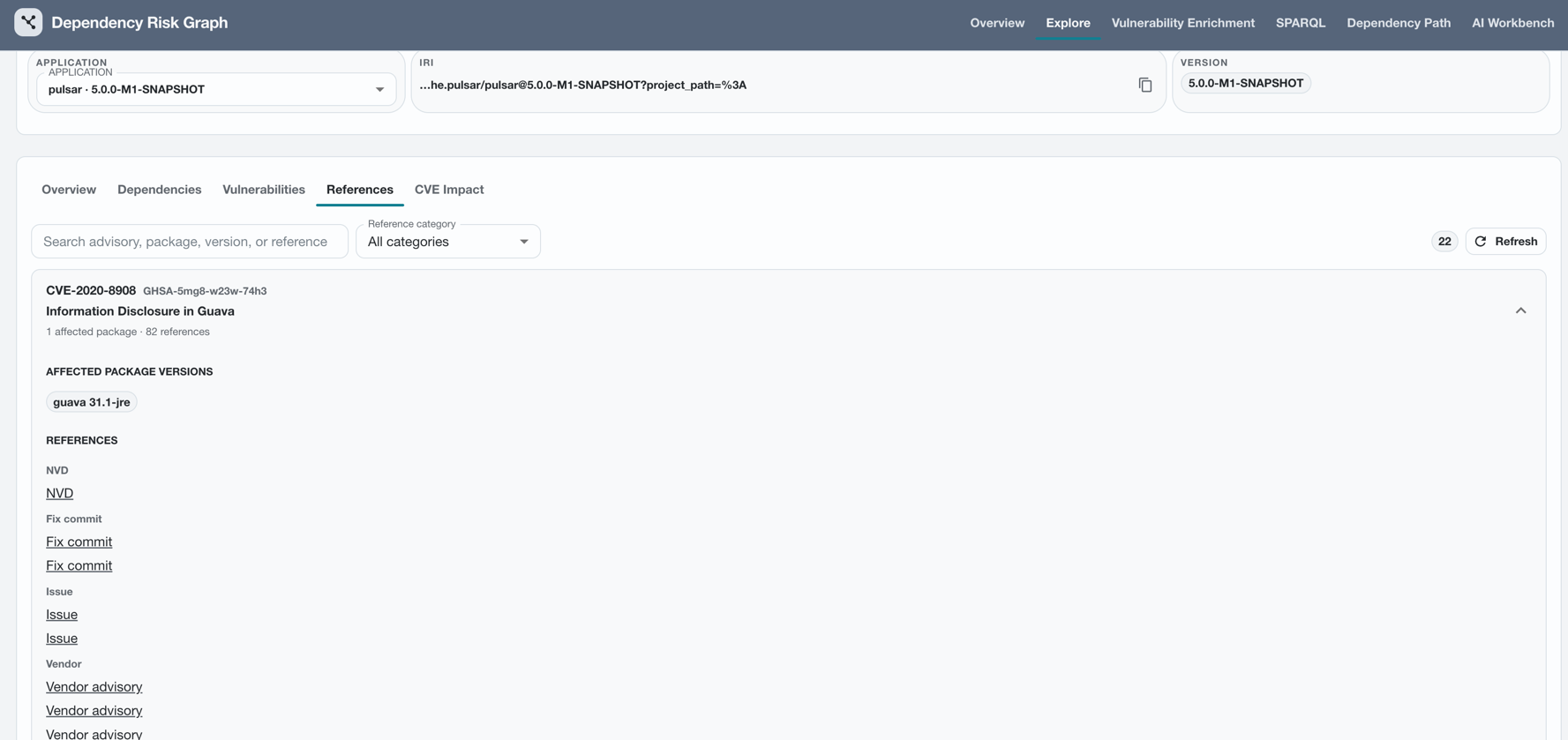Click the guava 31.1-jre package chip

[92, 402]
